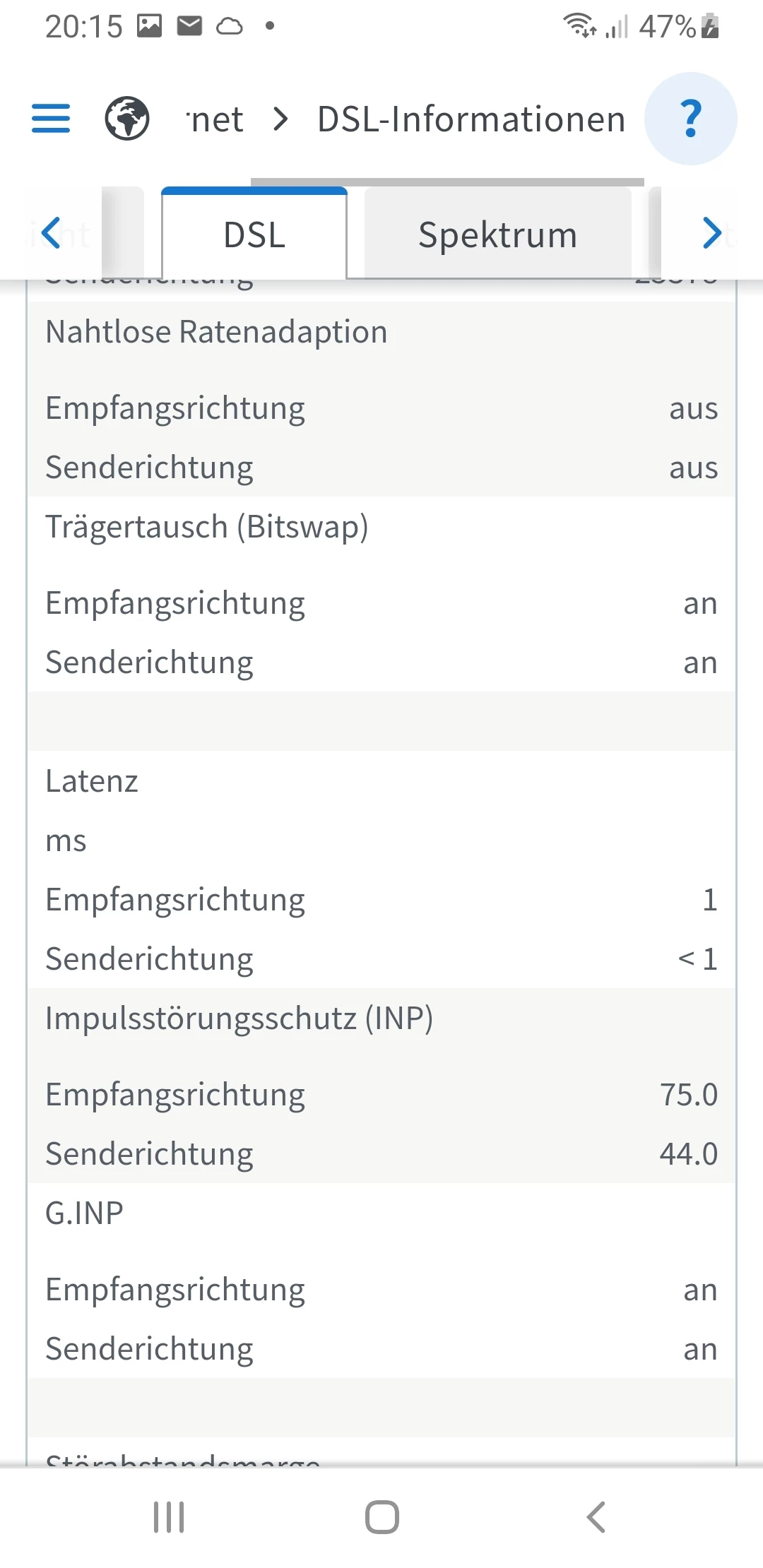The image size is (763, 1568).
Task: Tap the Trägertausch (Bitswap) heading
Action: tap(207, 527)
